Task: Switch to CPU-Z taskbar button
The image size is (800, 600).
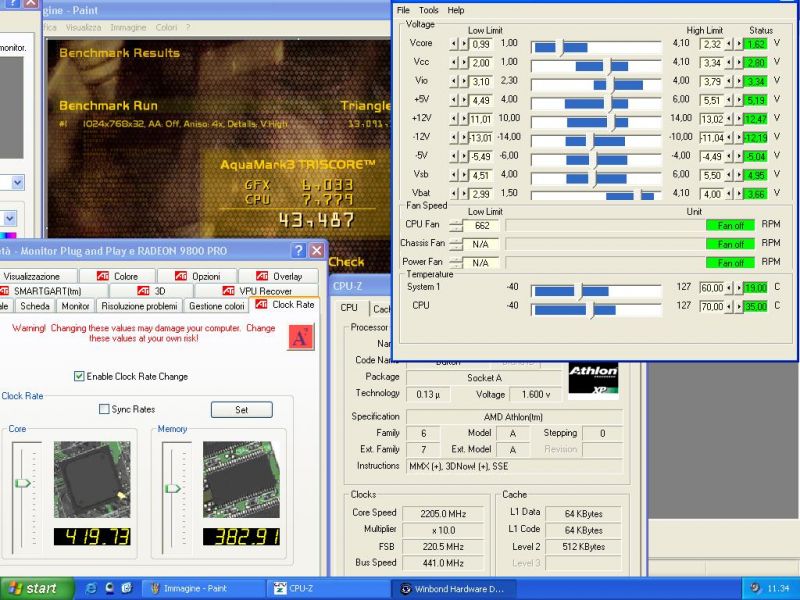Action: point(327,588)
